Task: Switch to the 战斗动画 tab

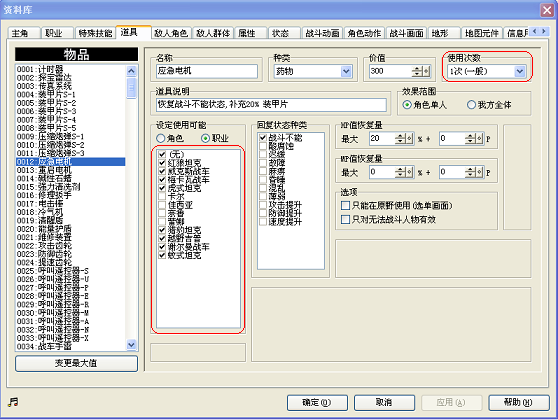Action: [322, 33]
